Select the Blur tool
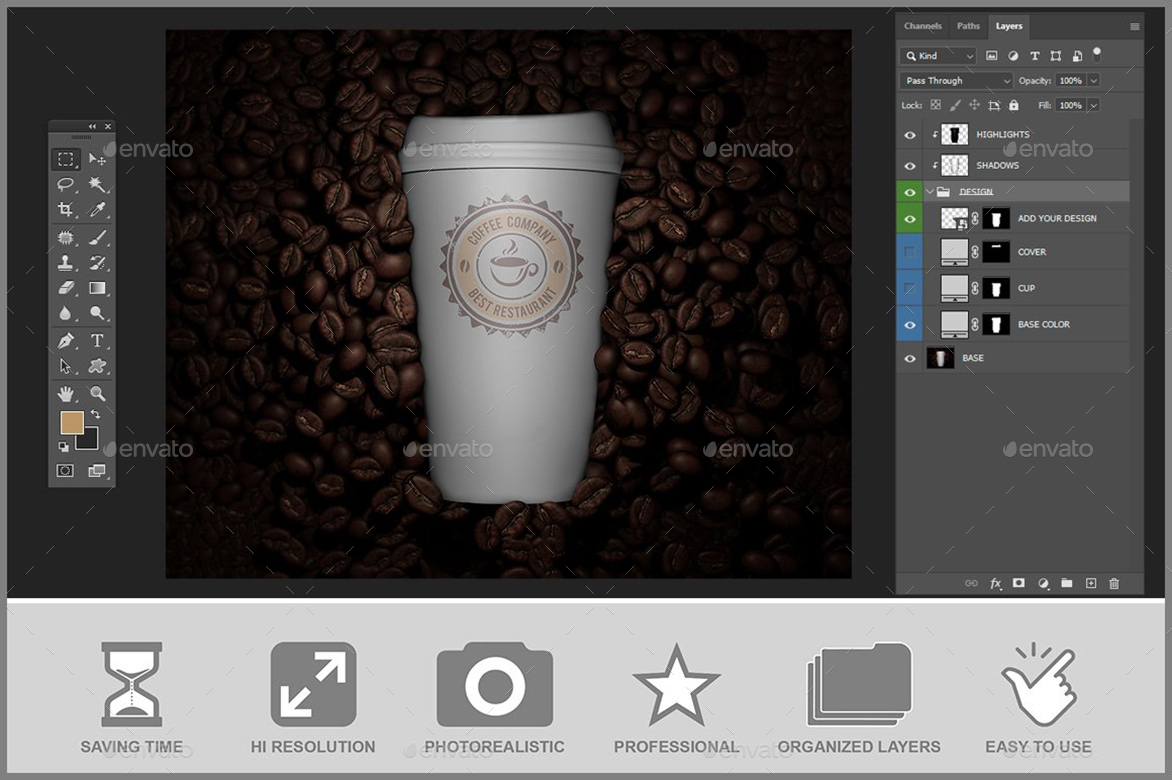1172x780 pixels. pos(66,313)
